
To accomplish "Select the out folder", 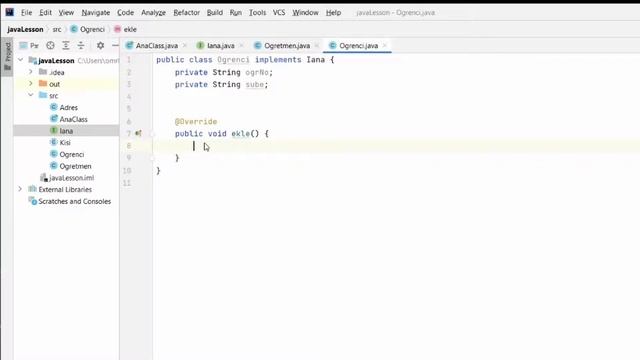I will (54, 84).
